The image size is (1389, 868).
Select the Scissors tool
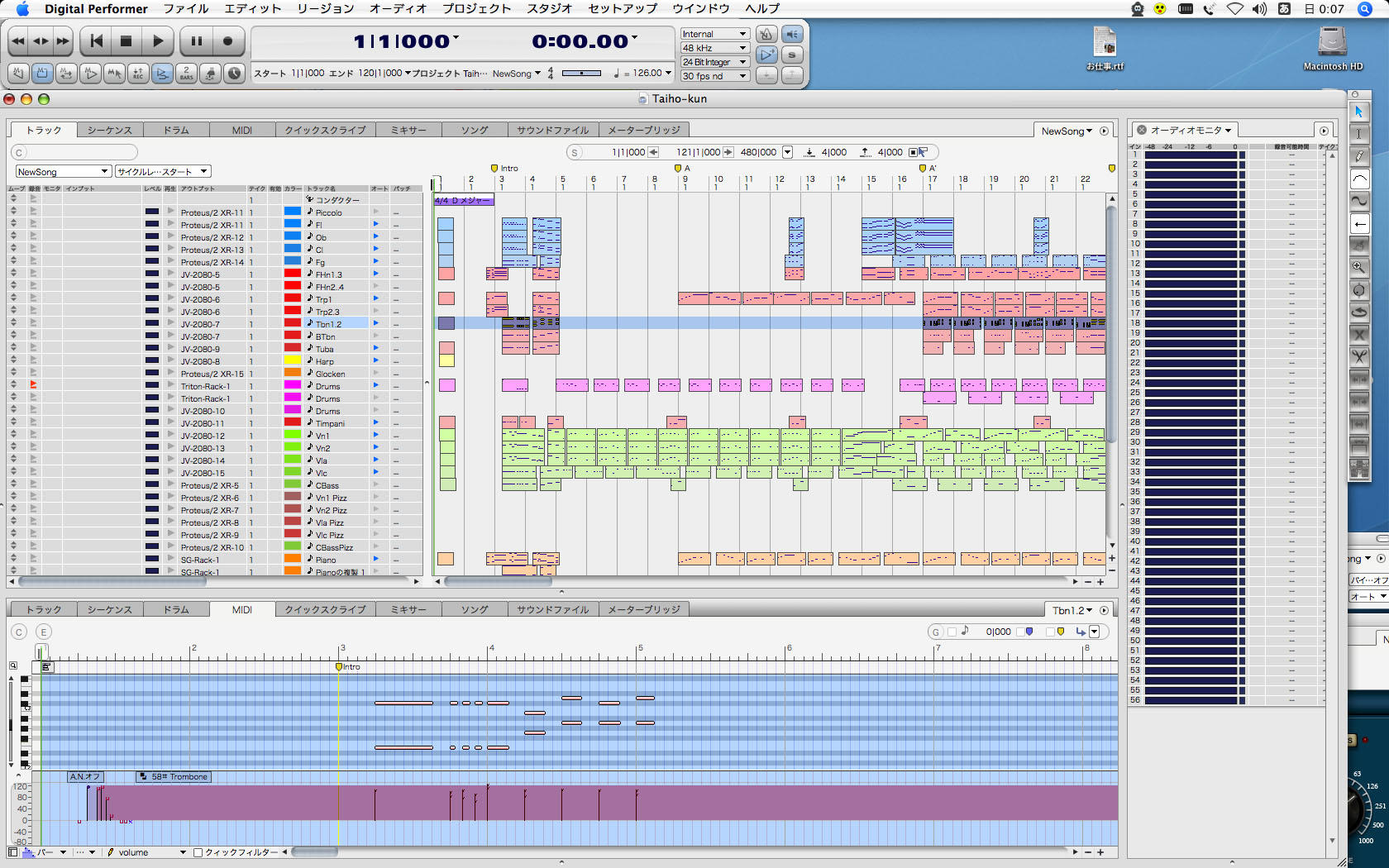click(x=1358, y=357)
